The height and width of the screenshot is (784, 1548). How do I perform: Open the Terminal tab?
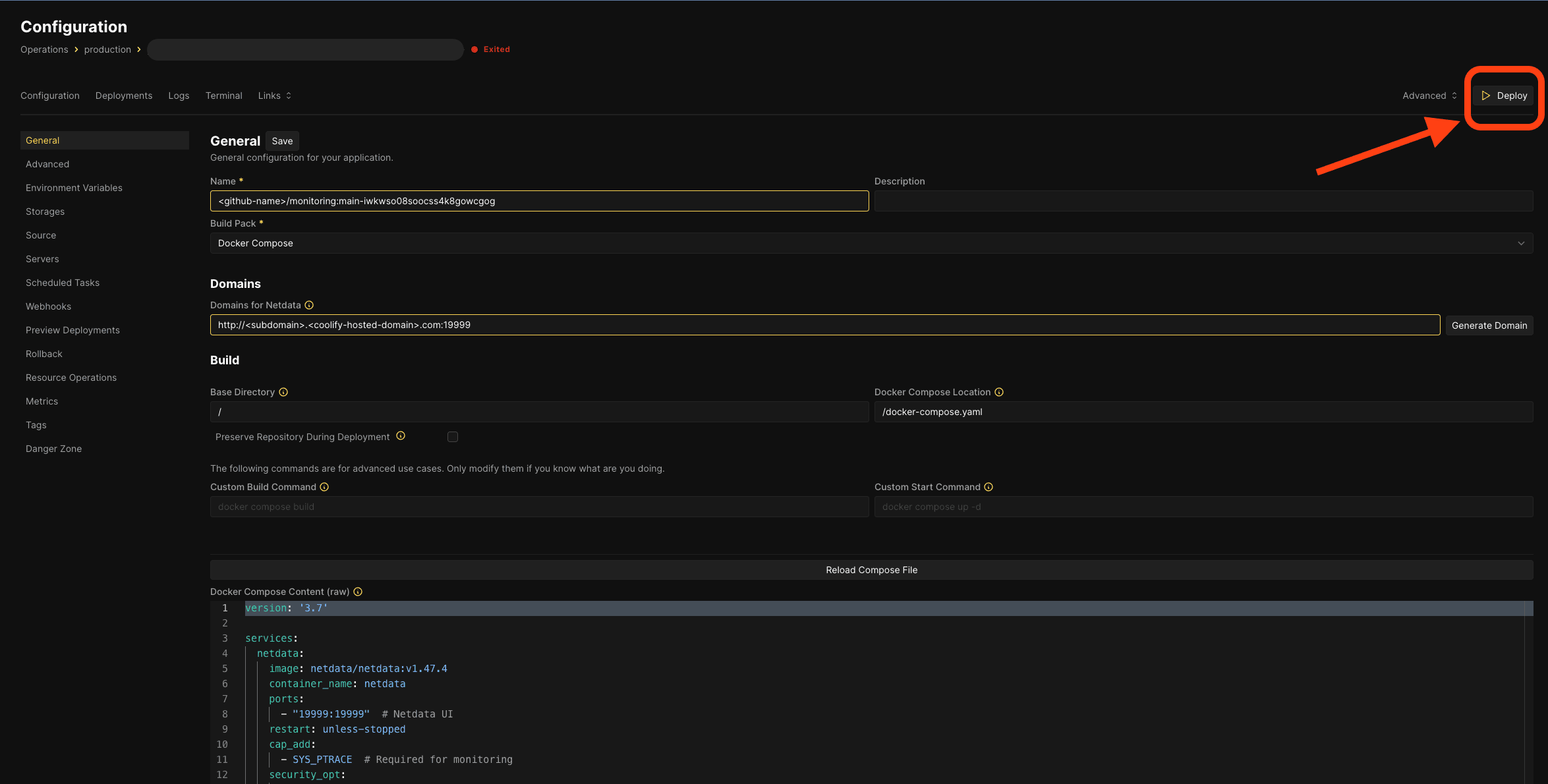223,96
